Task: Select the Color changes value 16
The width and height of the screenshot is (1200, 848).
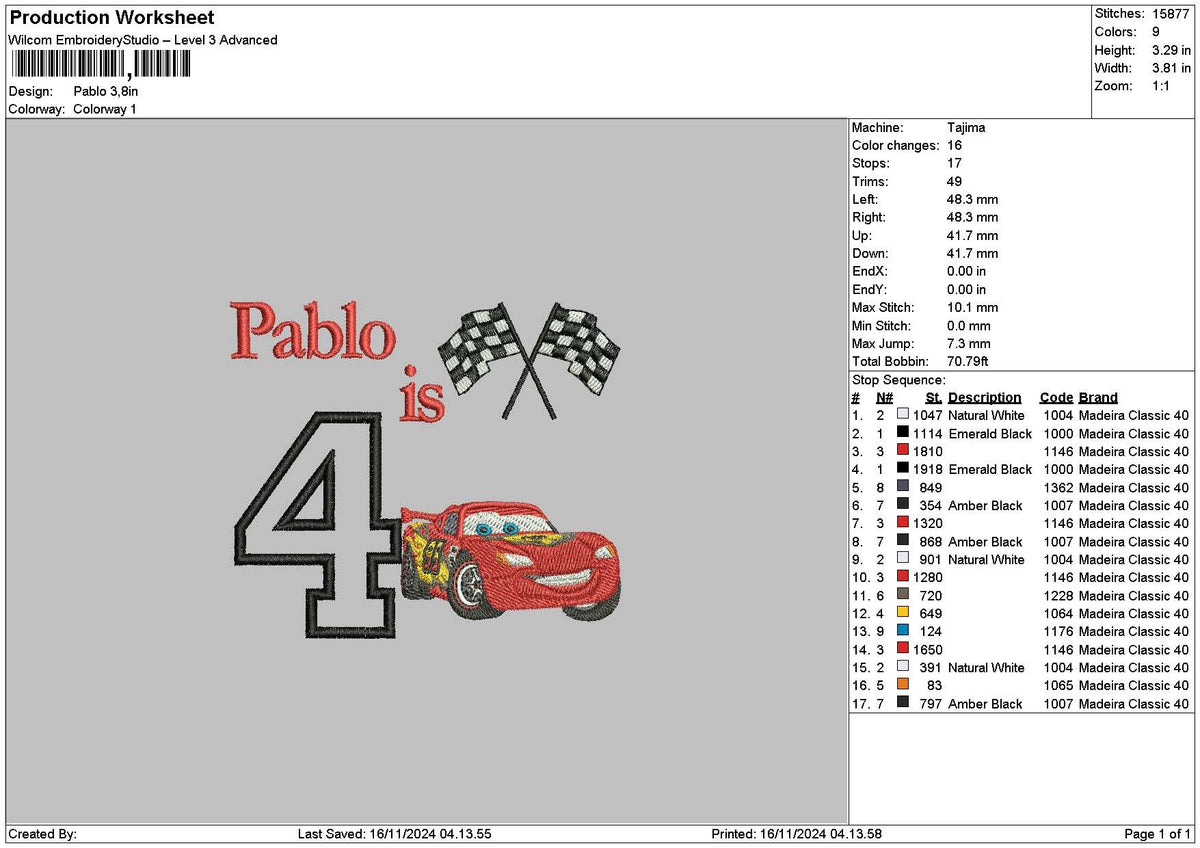Action: (954, 146)
